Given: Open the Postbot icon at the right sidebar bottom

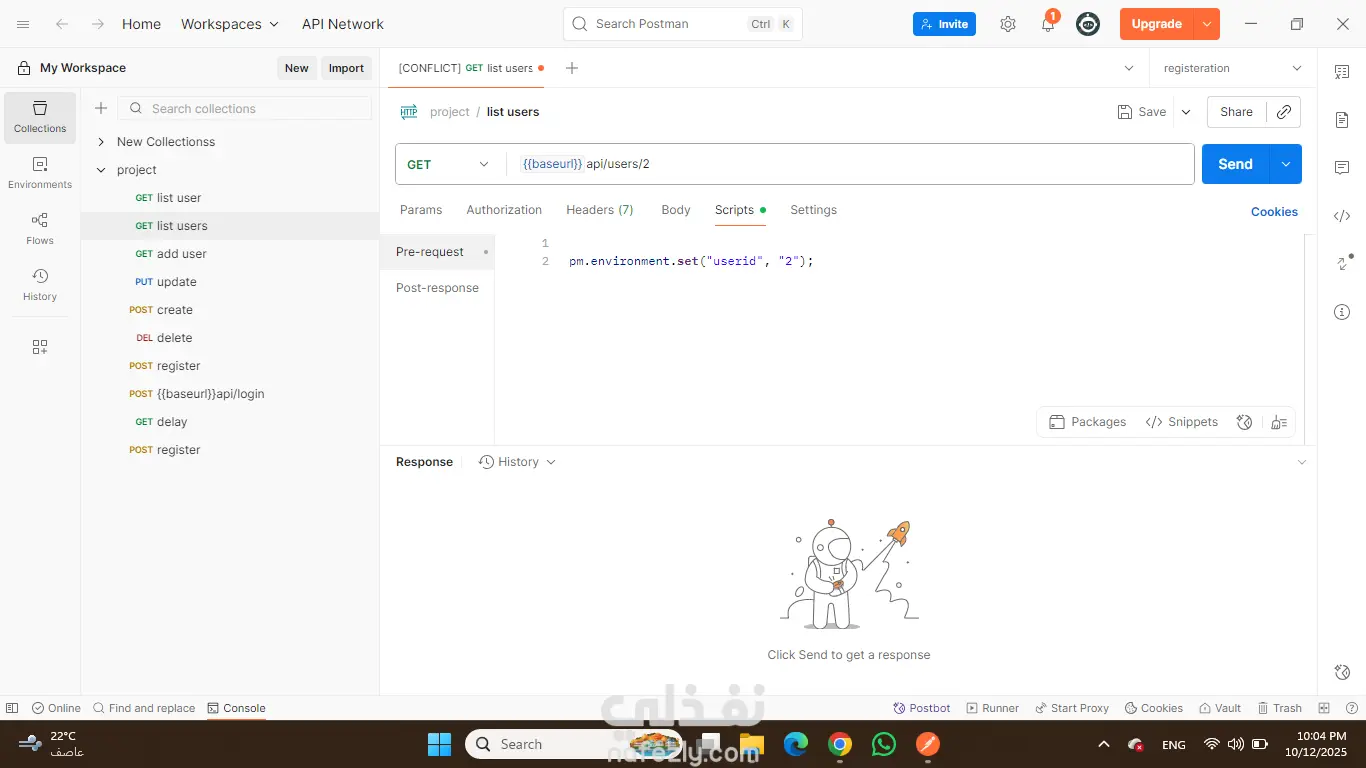Looking at the screenshot, I should pyautogui.click(x=1342, y=672).
